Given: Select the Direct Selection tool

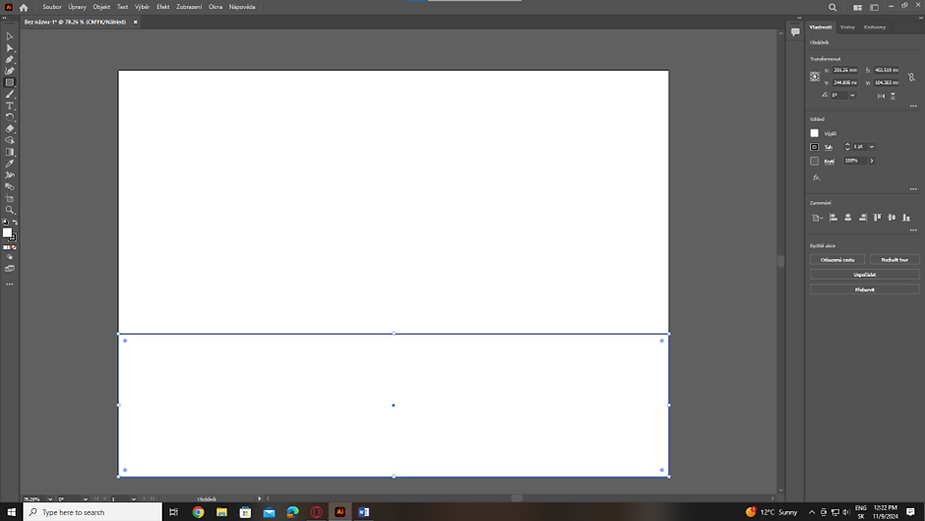Looking at the screenshot, I should (x=10, y=48).
